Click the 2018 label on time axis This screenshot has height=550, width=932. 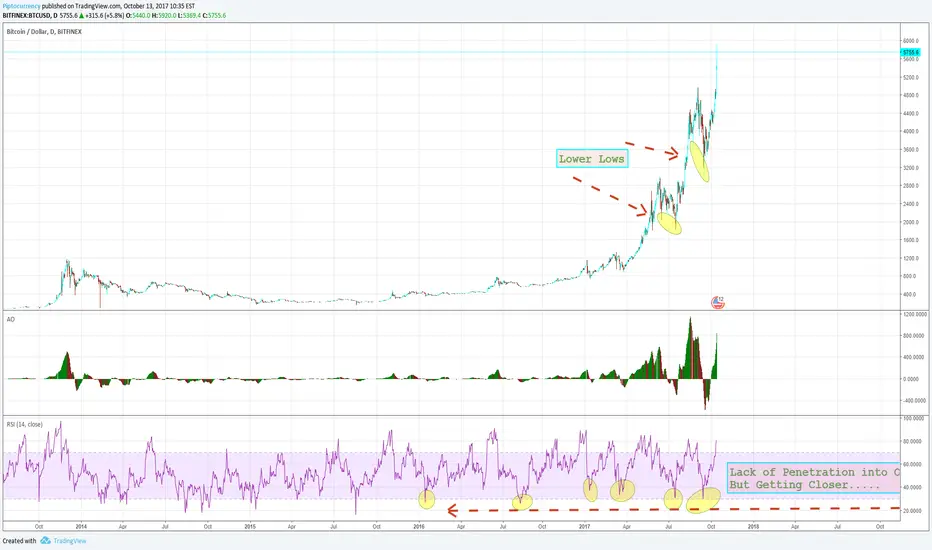[753, 526]
